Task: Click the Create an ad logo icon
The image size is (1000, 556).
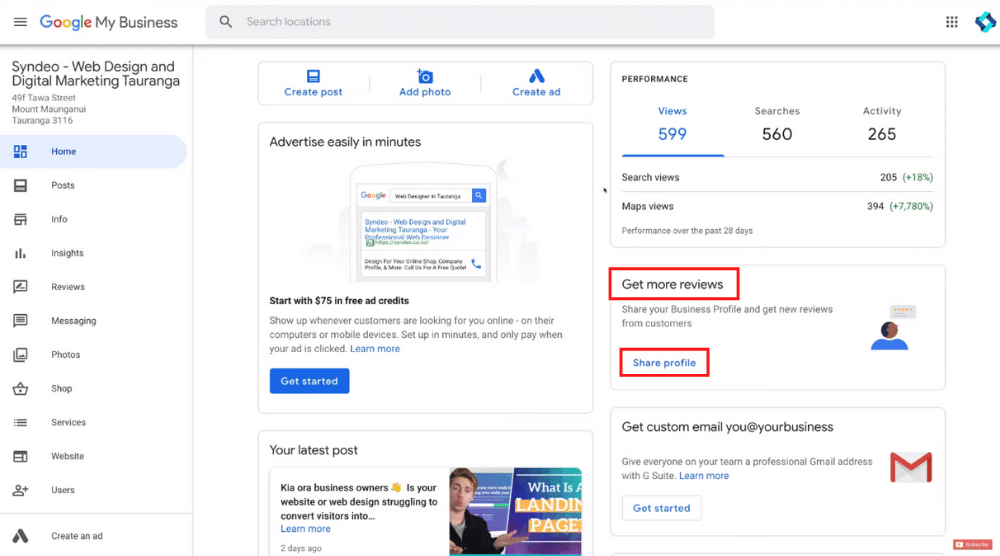Action: 20,536
